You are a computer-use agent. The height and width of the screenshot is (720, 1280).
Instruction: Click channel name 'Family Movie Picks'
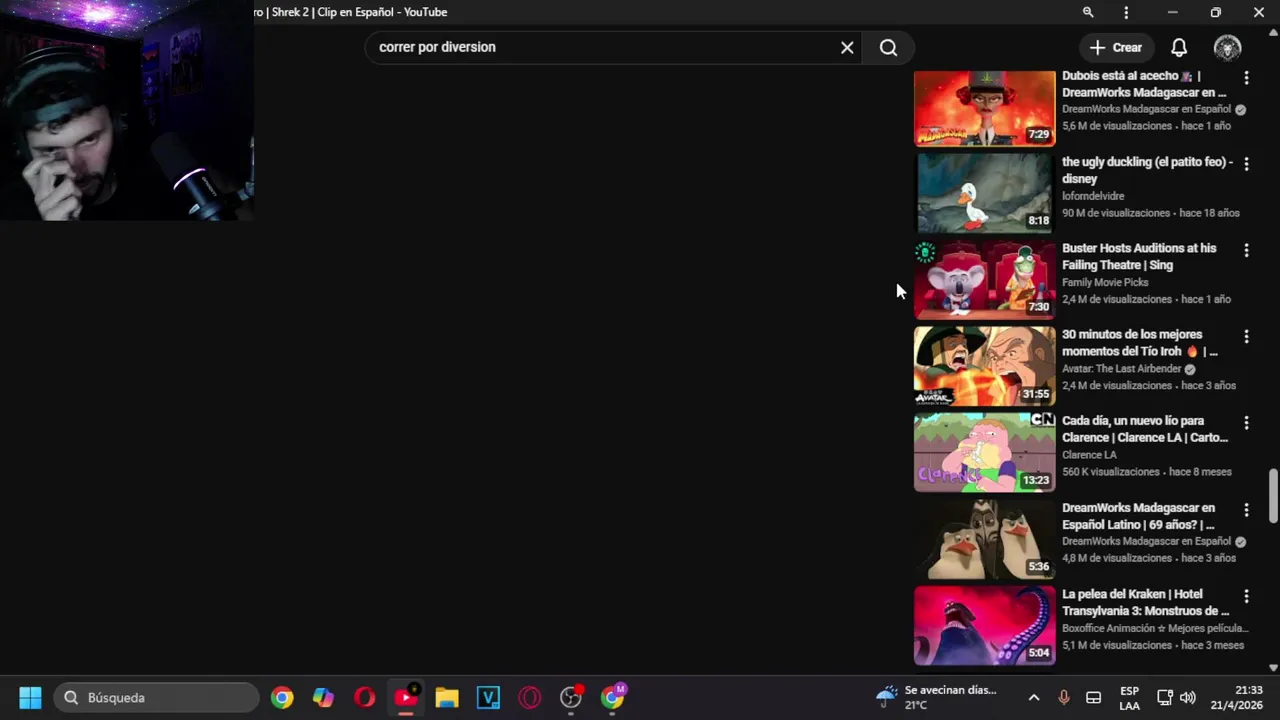point(1105,282)
